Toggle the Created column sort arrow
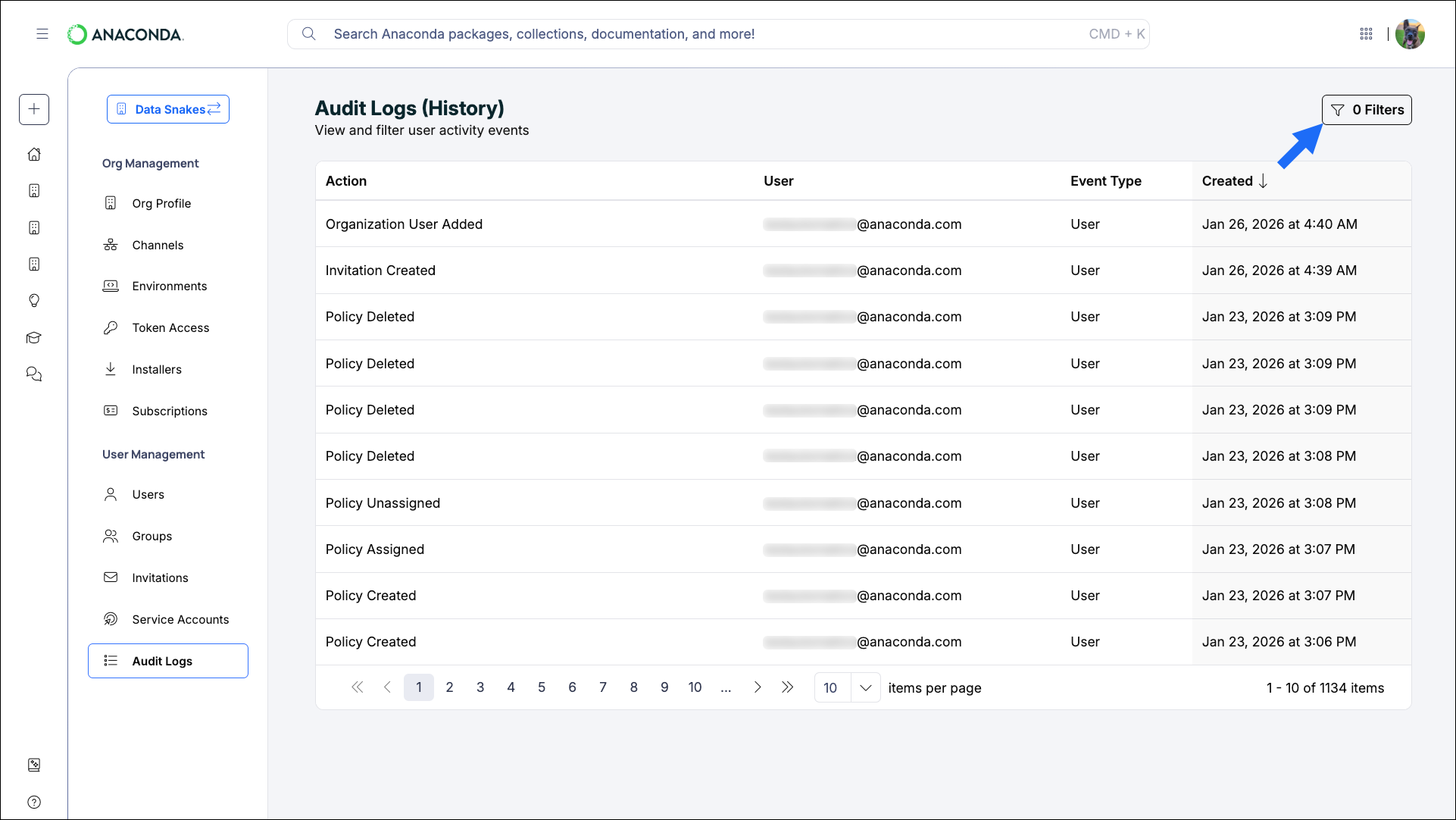The height and width of the screenshot is (820, 1456). point(1263,181)
